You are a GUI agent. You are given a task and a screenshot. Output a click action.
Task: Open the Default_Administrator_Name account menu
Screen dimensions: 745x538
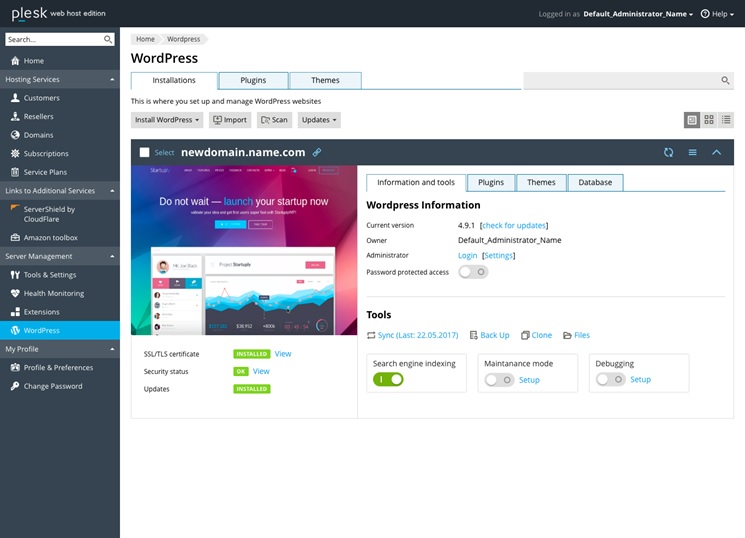point(638,14)
